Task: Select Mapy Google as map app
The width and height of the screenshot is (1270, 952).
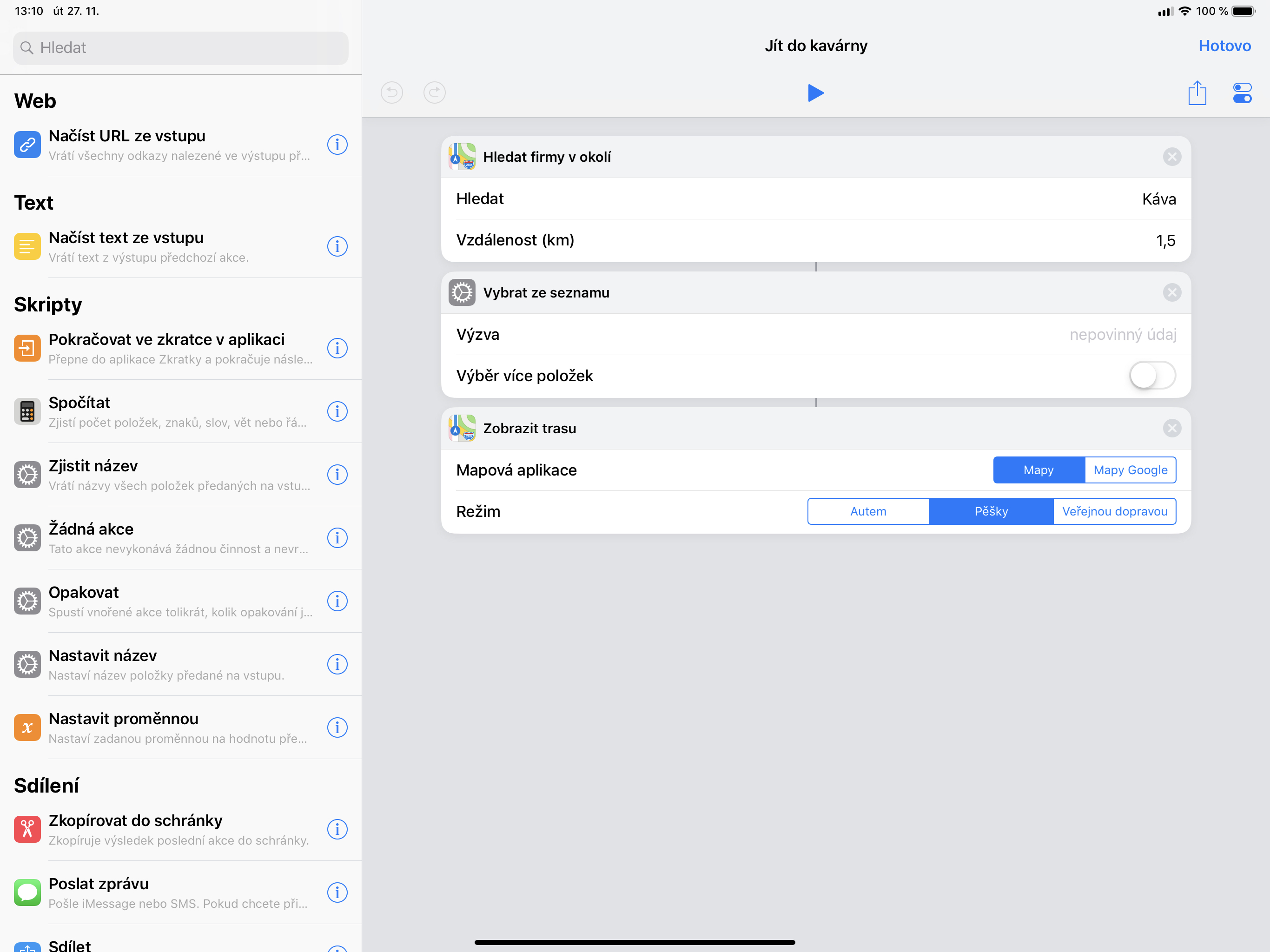Action: click(x=1130, y=470)
